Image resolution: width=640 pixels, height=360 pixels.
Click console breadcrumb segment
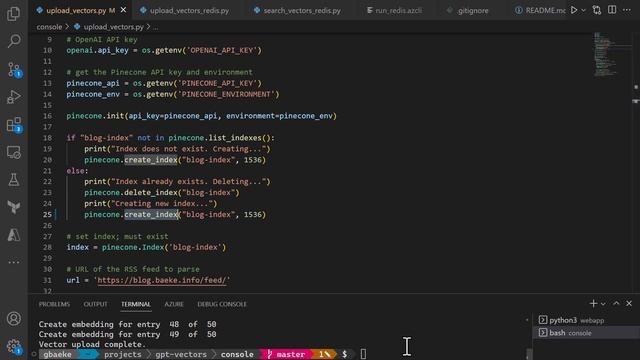click(x=49, y=27)
